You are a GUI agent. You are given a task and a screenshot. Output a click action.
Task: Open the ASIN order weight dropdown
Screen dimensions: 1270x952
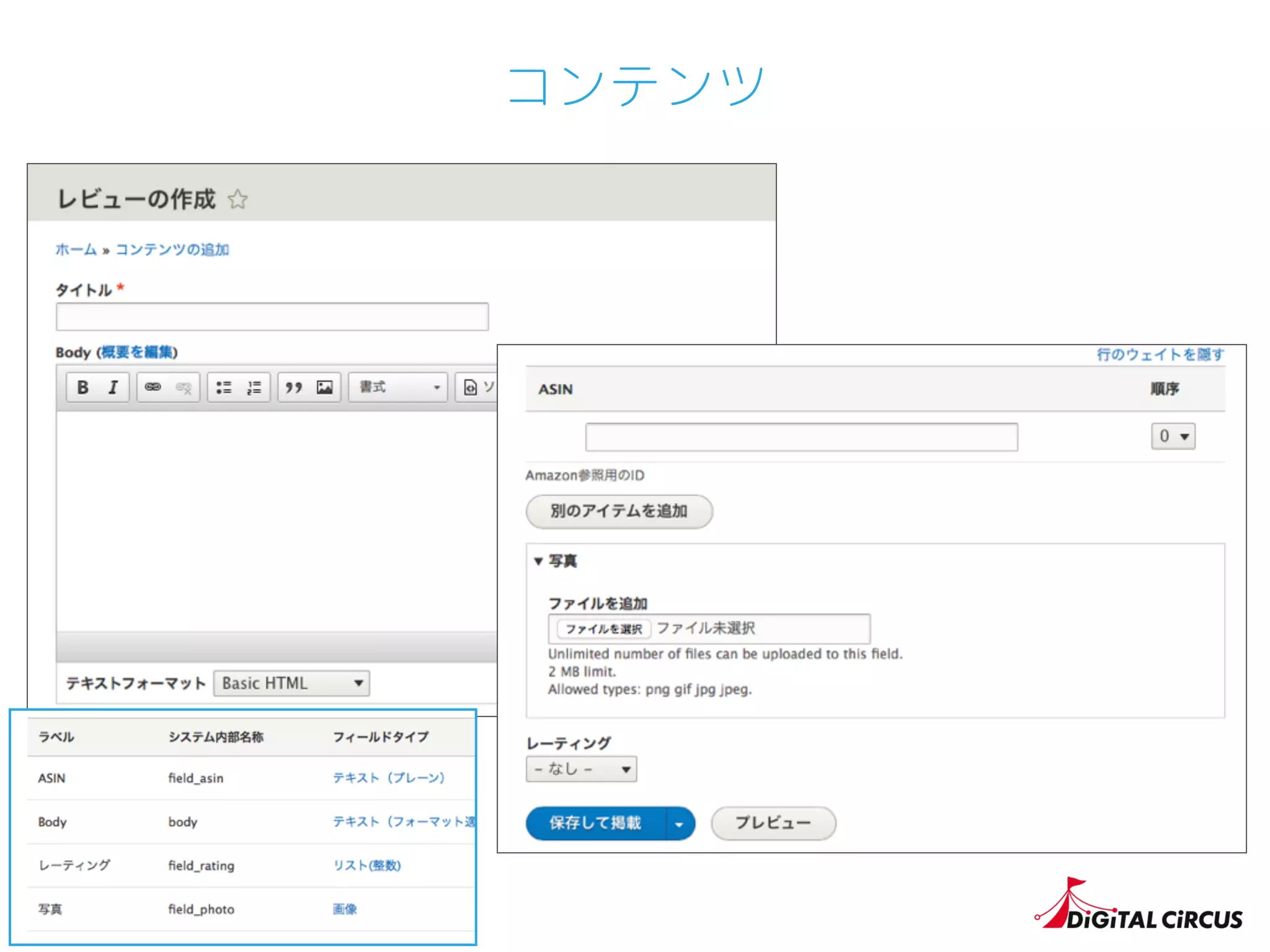1172,436
